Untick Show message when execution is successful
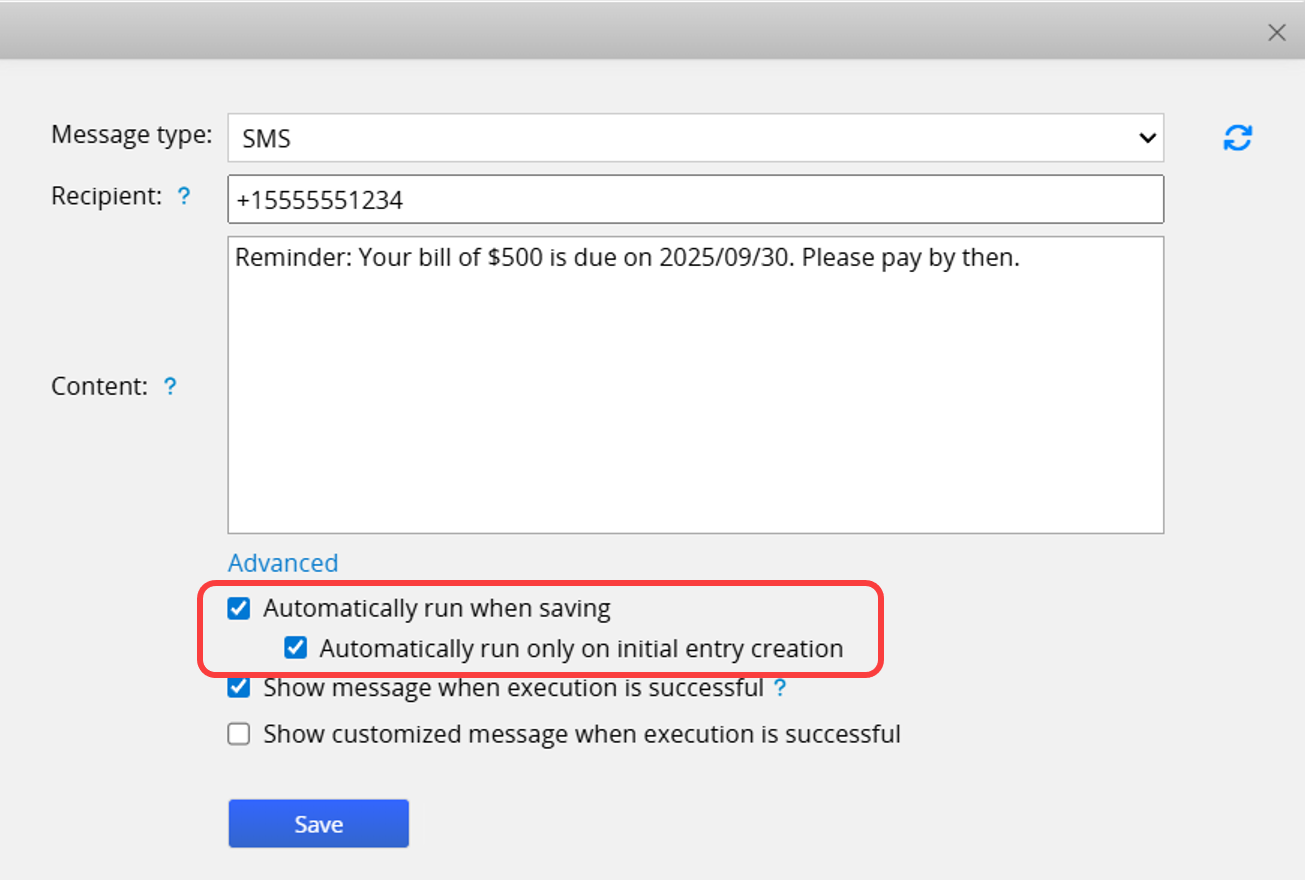 239,688
